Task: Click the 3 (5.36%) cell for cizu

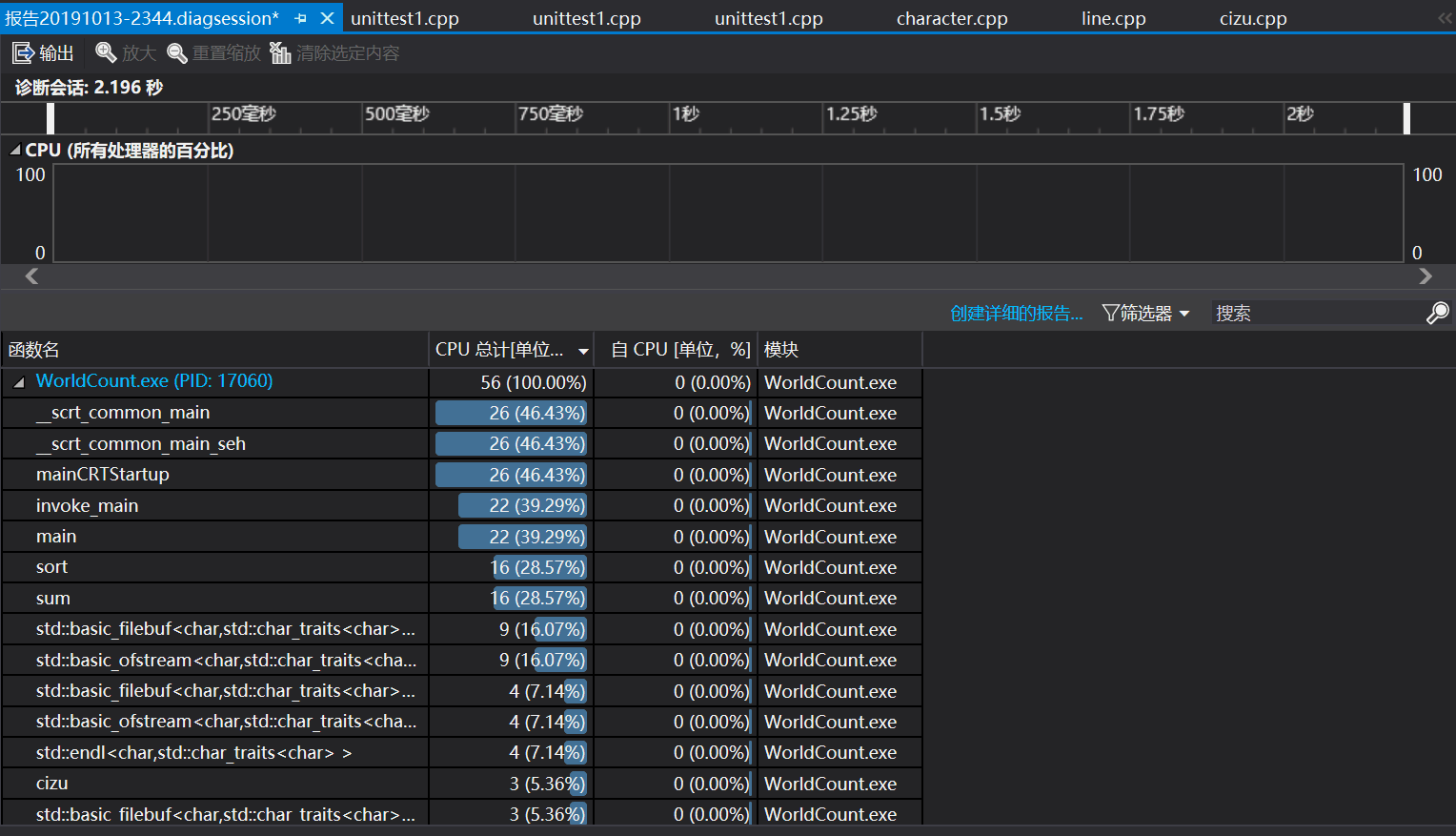Action: pos(511,784)
